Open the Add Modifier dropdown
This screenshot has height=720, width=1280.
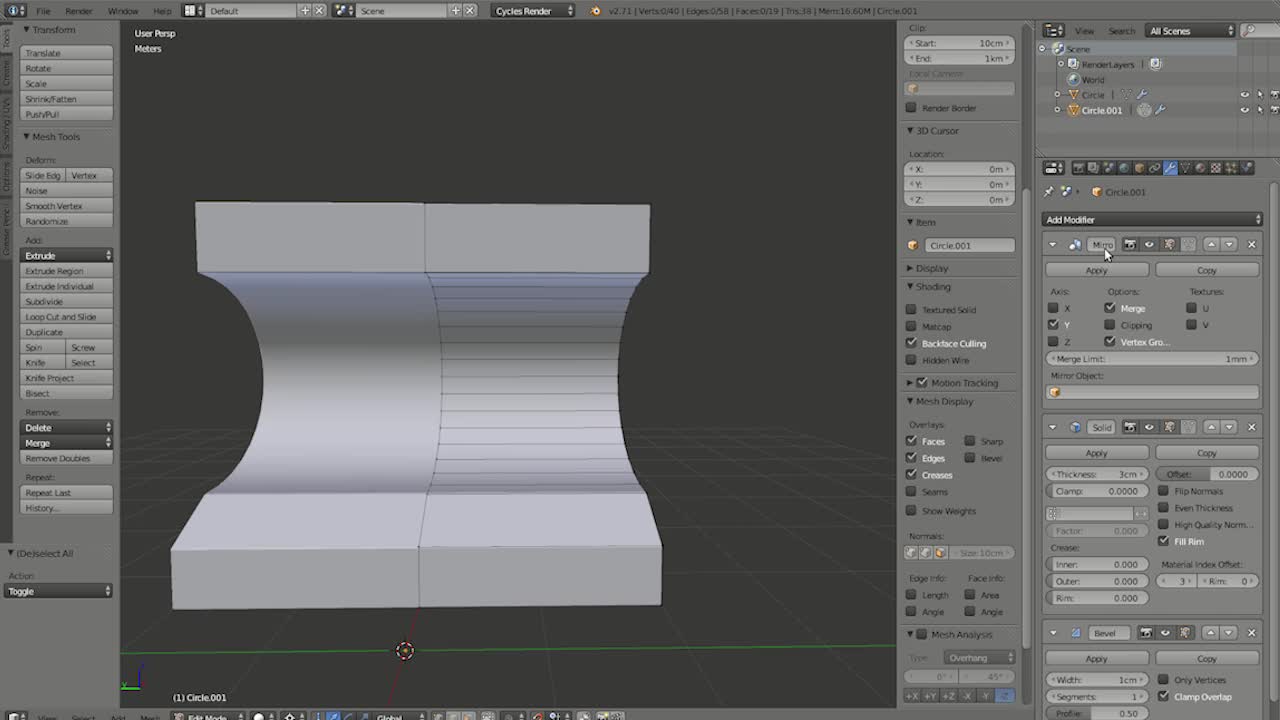(1152, 220)
